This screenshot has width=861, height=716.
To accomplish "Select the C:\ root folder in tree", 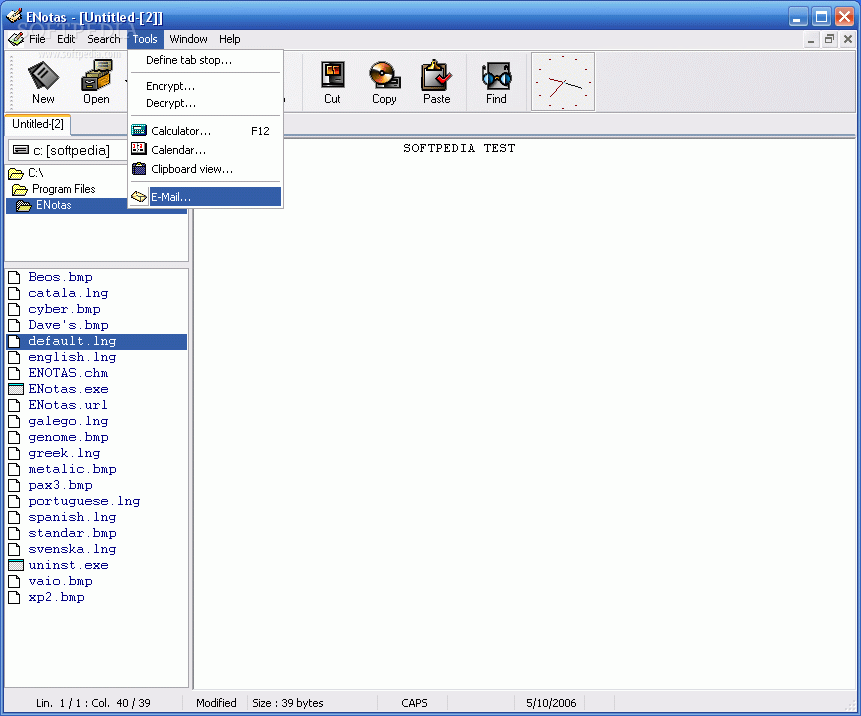I will click(36, 173).
